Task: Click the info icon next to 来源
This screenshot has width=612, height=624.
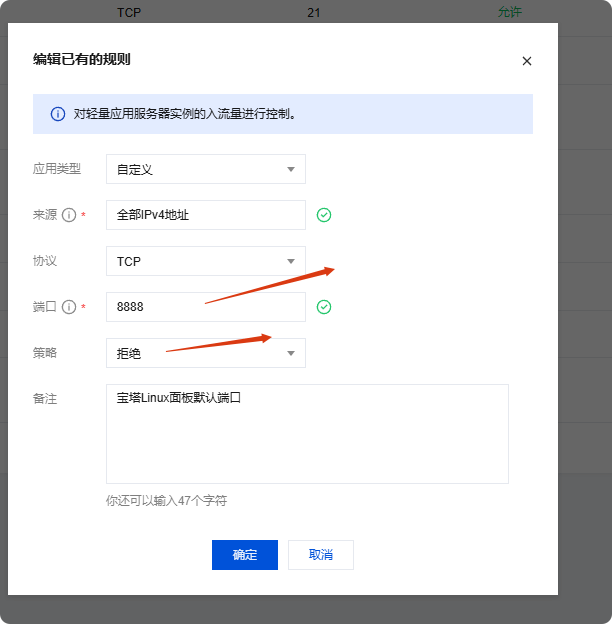Action: tap(69, 215)
